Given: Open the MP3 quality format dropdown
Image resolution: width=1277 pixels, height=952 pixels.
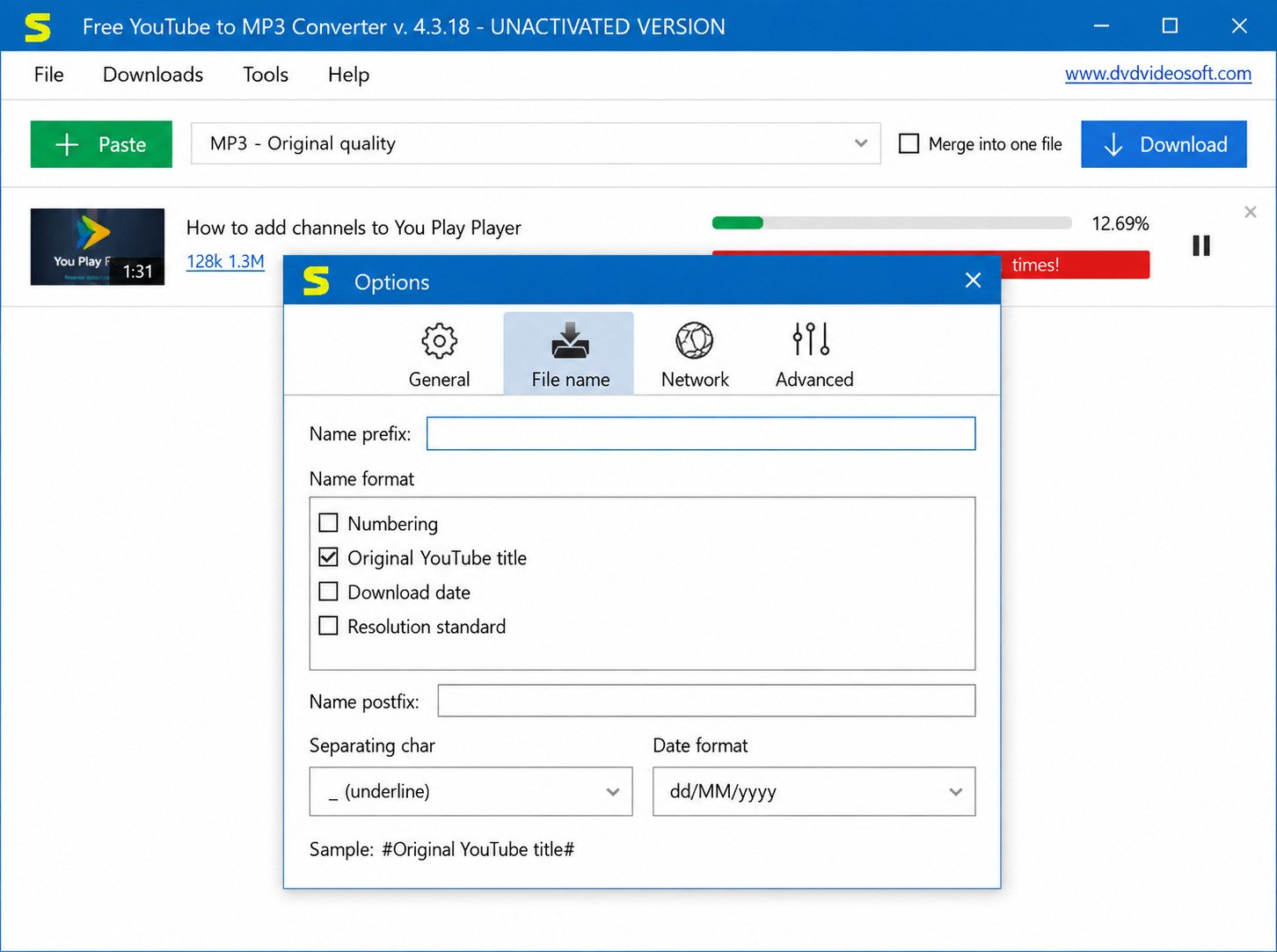Looking at the screenshot, I should [x=536, y=143].
